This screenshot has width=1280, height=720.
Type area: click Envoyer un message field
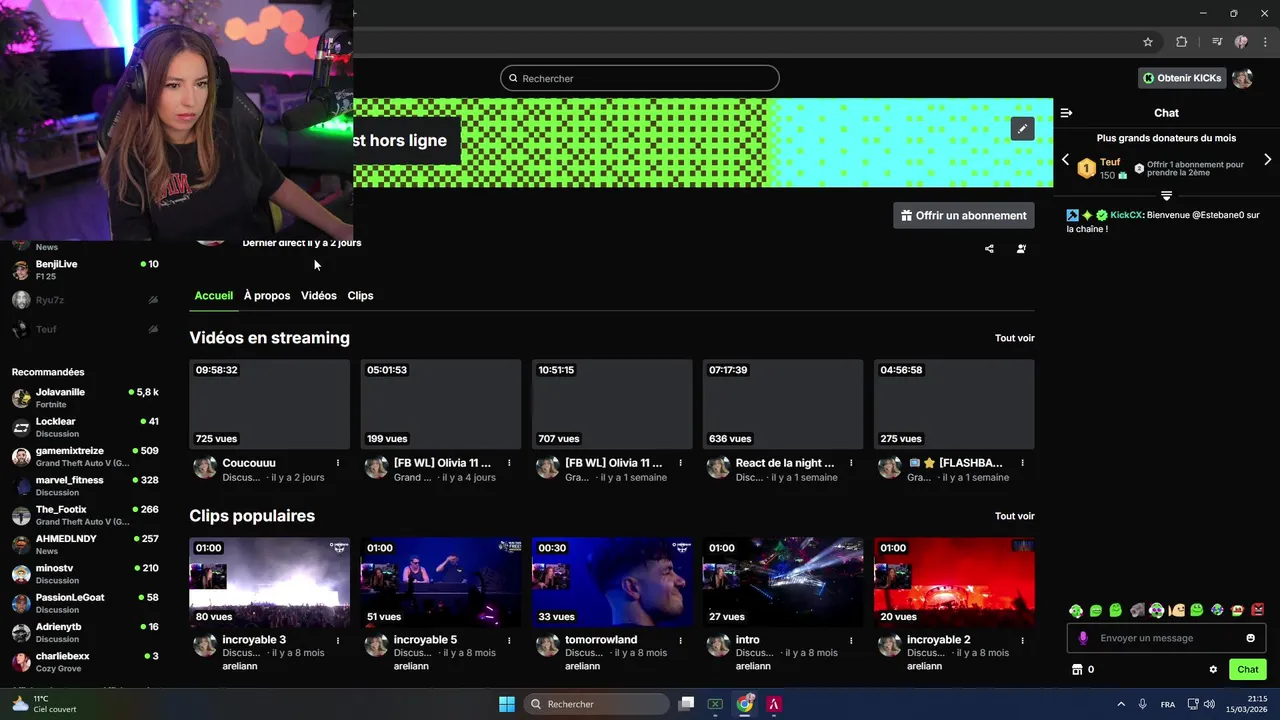(x=1166, y=638)
